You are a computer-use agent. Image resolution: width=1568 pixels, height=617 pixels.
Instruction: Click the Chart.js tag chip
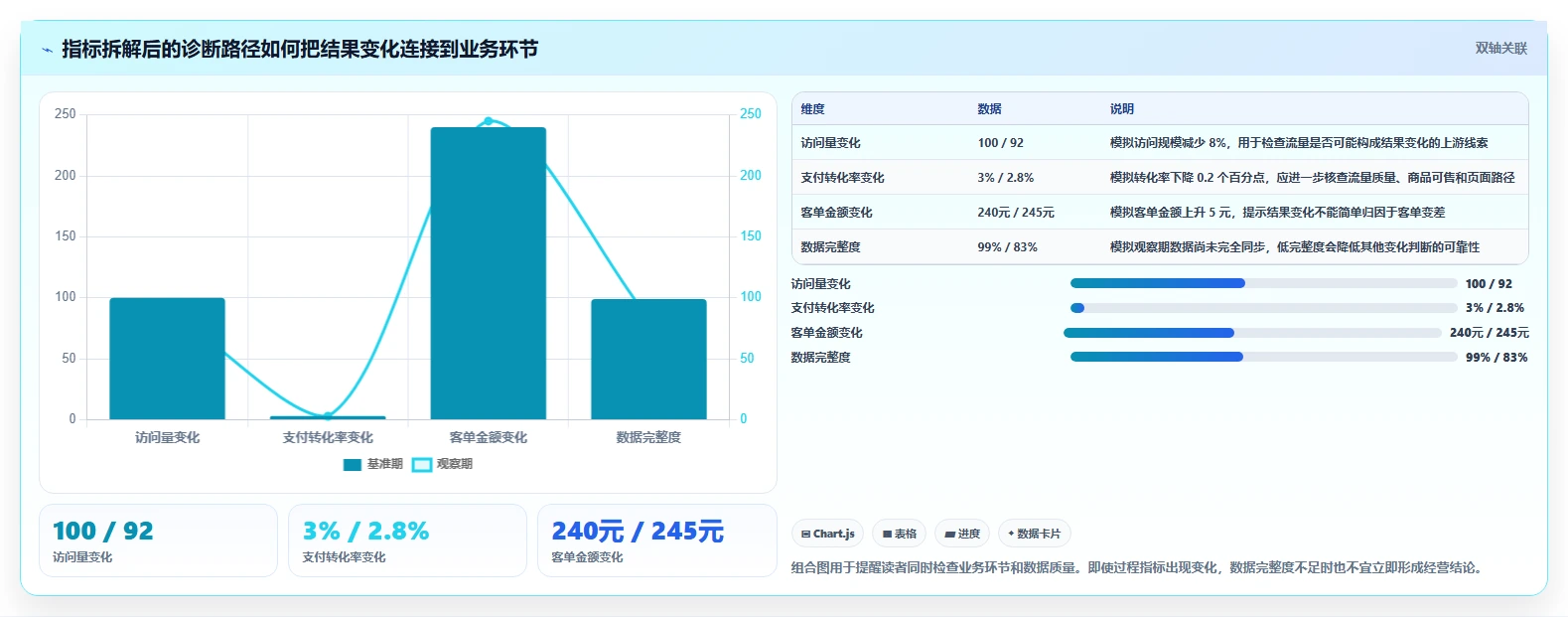(x=827, y=534)
